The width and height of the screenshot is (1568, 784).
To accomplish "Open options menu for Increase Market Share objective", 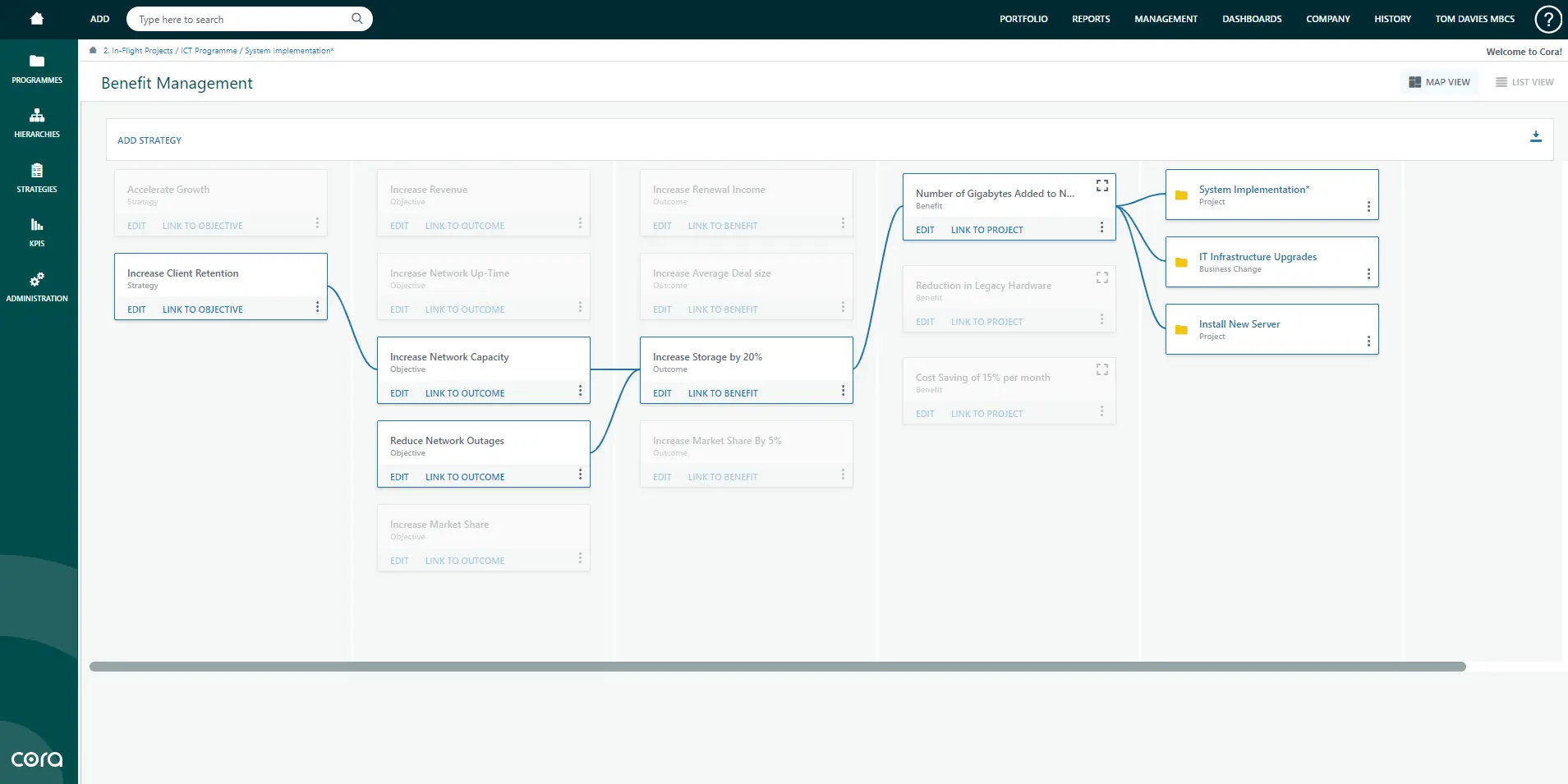I will click(580, 558).
